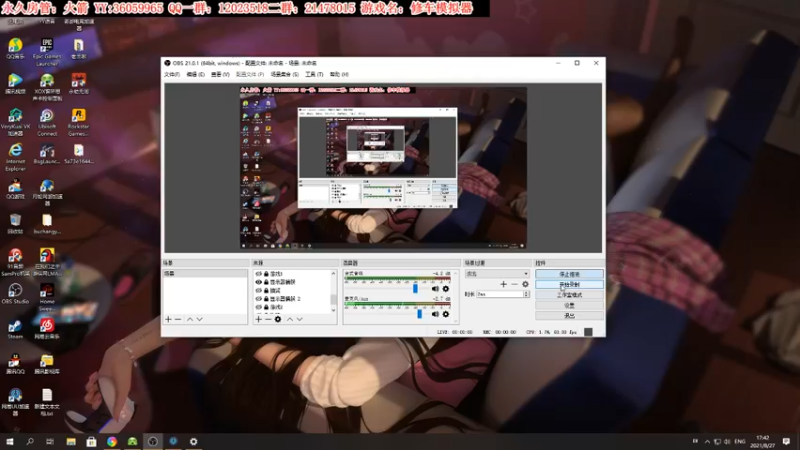
Task: Click the desktop audio volume slider handle
Action: (415, 289)
